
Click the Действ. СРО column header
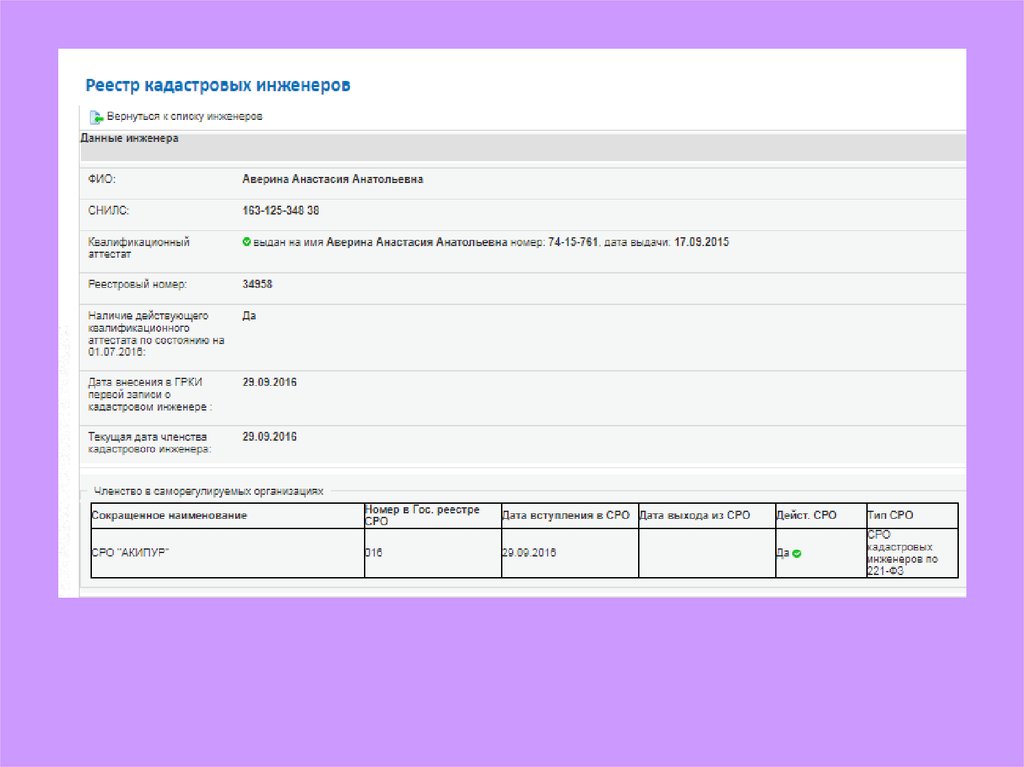coord(806,516)
